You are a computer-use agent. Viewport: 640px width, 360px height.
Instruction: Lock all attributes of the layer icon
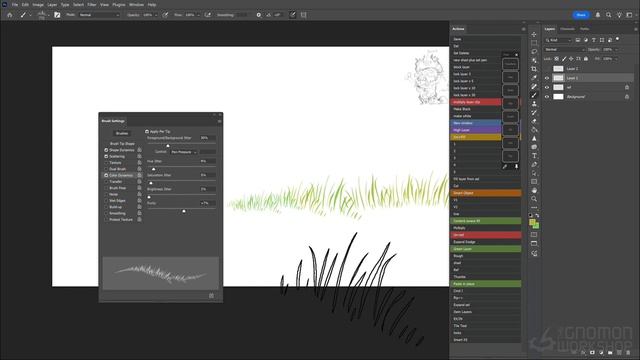click(x=586, y=59)
